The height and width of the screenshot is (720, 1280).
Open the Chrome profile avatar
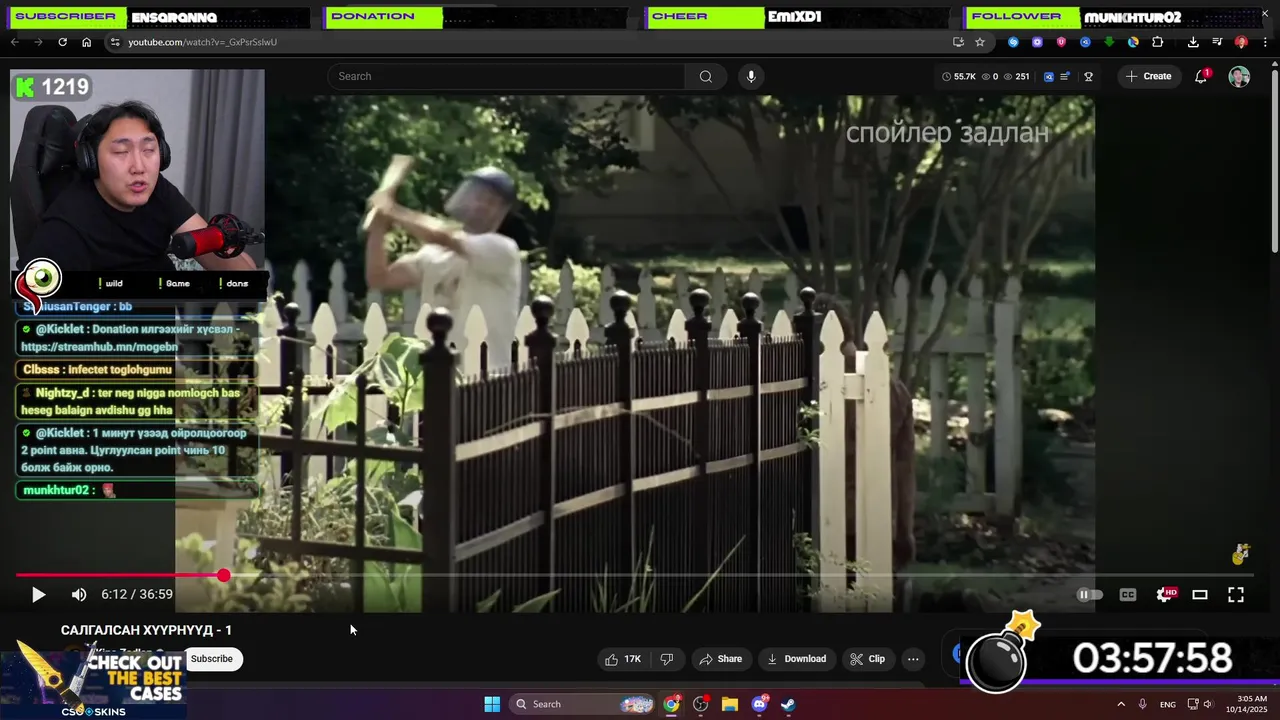tap(1241, 42)
